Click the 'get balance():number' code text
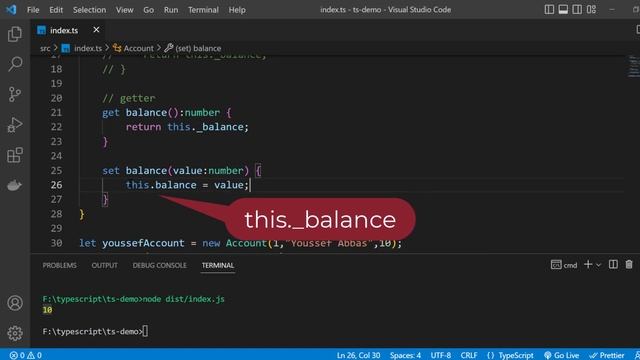Image resolution: width=640 pixels, height=360 pixels. pos(161,112)
